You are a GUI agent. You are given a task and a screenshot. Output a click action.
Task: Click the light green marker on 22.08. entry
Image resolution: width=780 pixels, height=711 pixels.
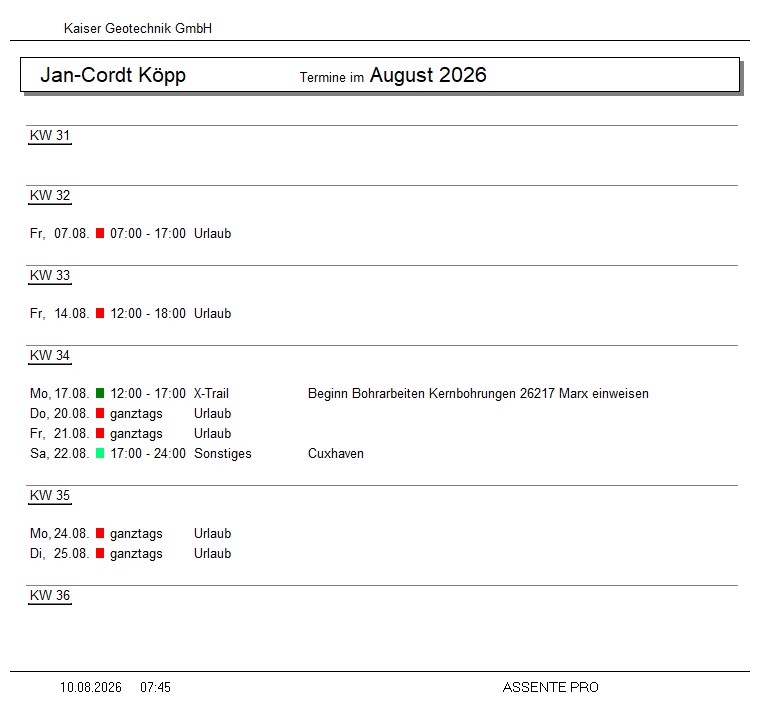click(x=100, y=453)
